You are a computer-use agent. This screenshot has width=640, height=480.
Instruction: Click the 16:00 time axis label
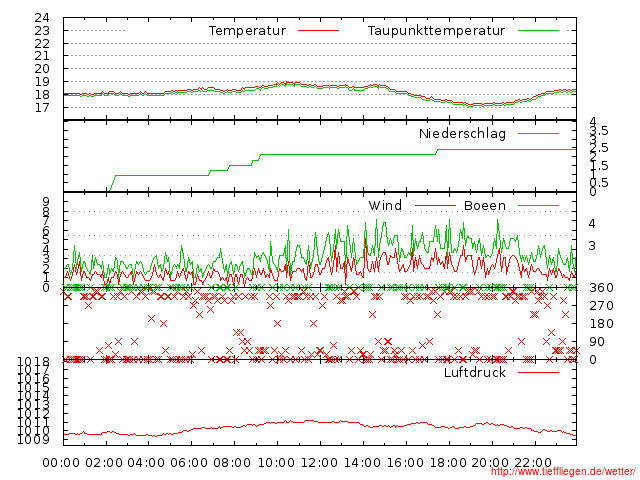click(x=405, y=463)
